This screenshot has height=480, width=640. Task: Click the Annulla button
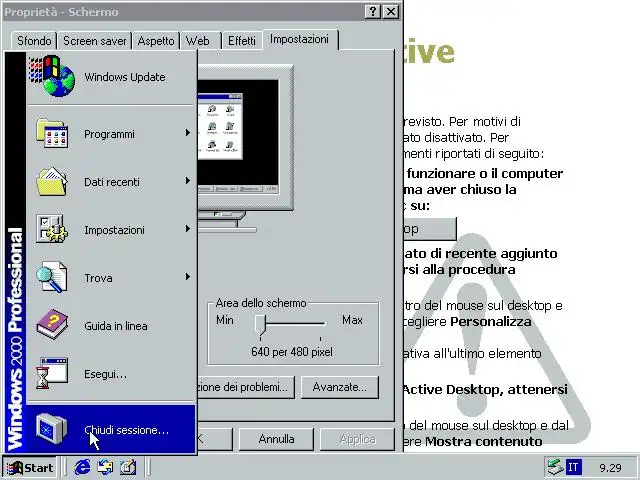[x=276, y=439]
